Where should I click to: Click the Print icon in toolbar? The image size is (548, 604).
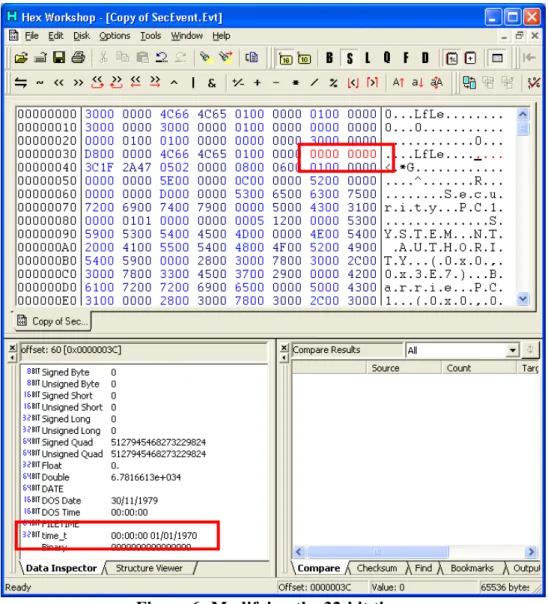(78, 58)
